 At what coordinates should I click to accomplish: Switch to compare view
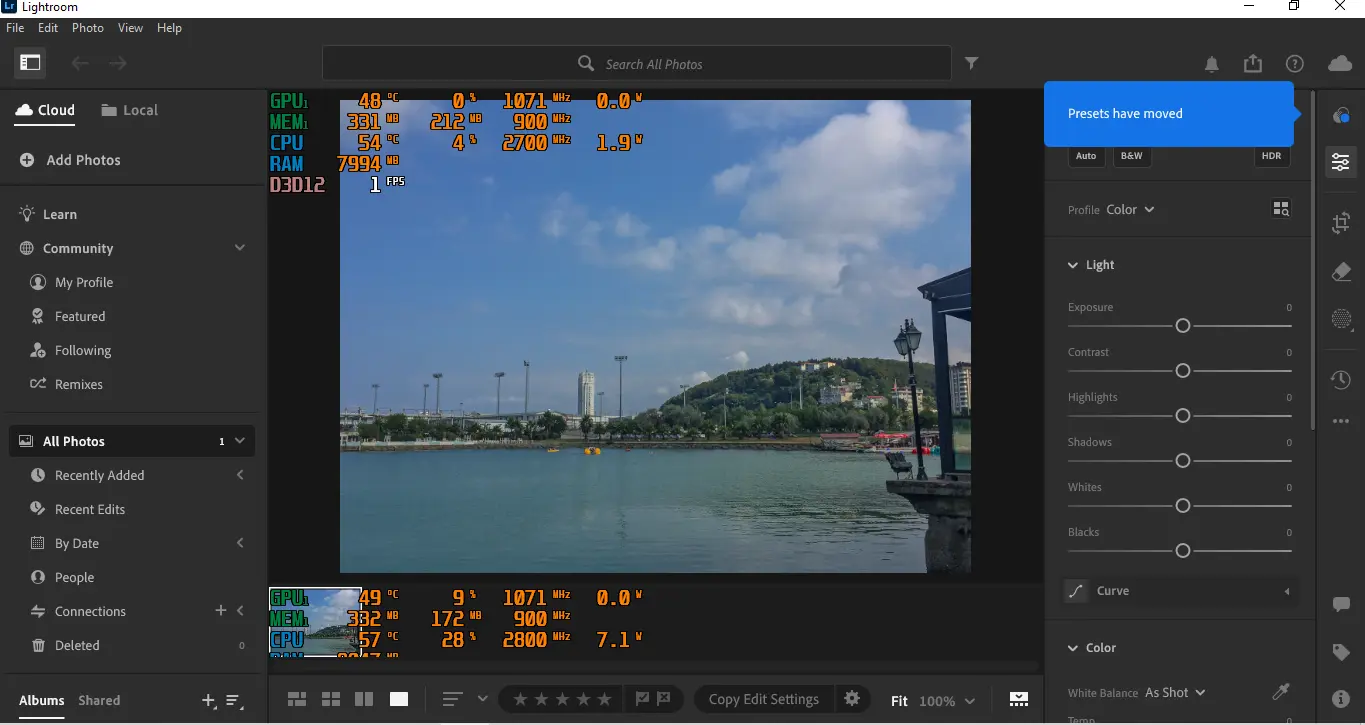coord(364,699)
